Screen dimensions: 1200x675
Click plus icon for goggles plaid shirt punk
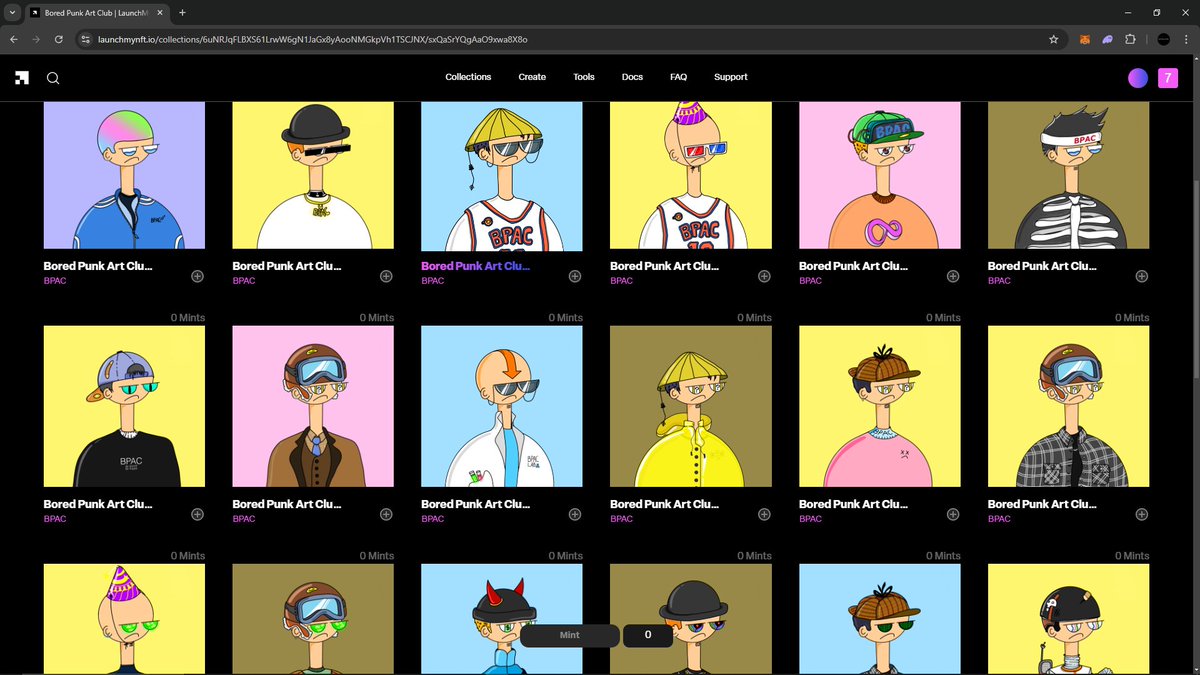[1141, 514]
